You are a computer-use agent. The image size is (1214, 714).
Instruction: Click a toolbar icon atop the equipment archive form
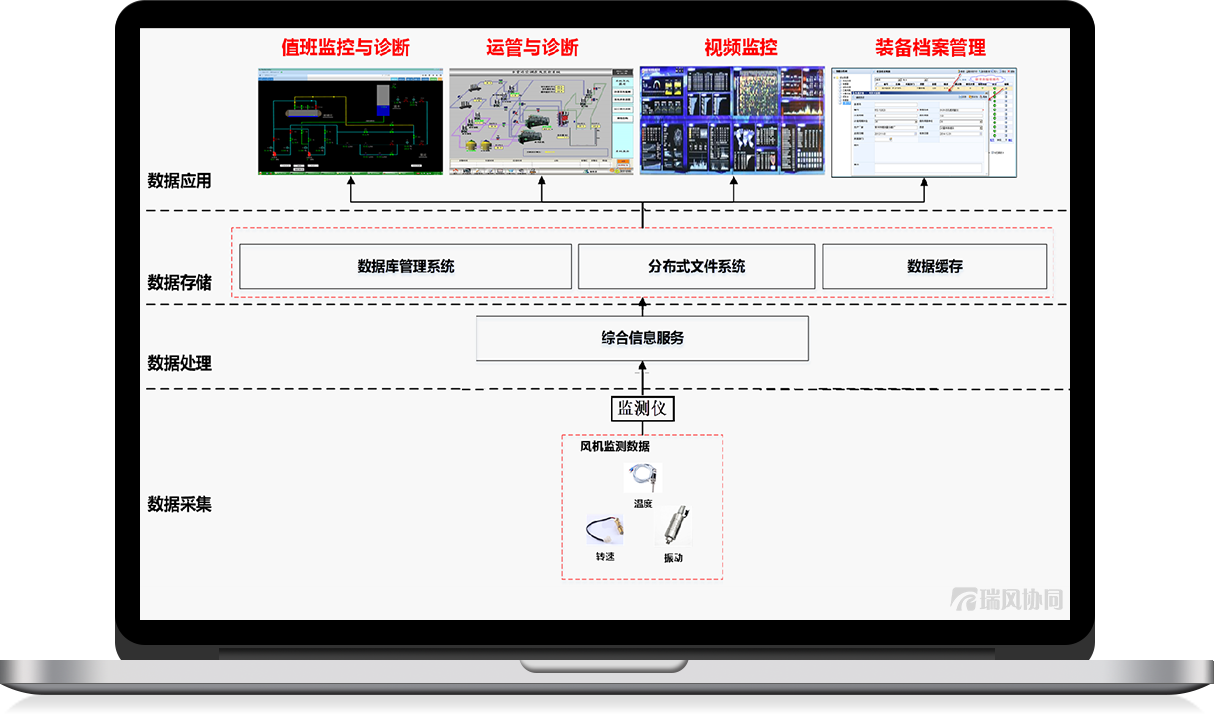[961, 71]
